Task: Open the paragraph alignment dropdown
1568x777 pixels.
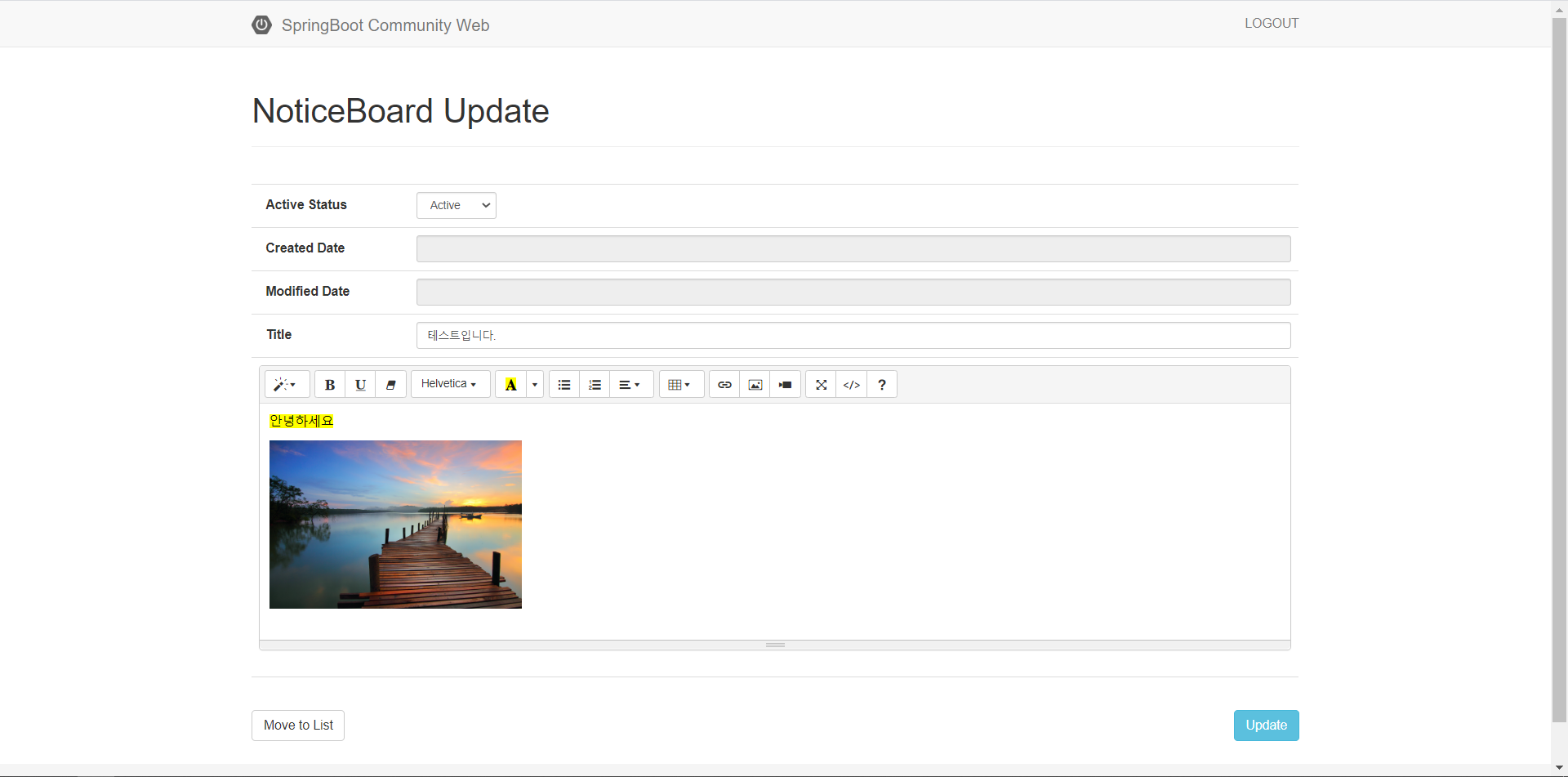Action: 630,385
